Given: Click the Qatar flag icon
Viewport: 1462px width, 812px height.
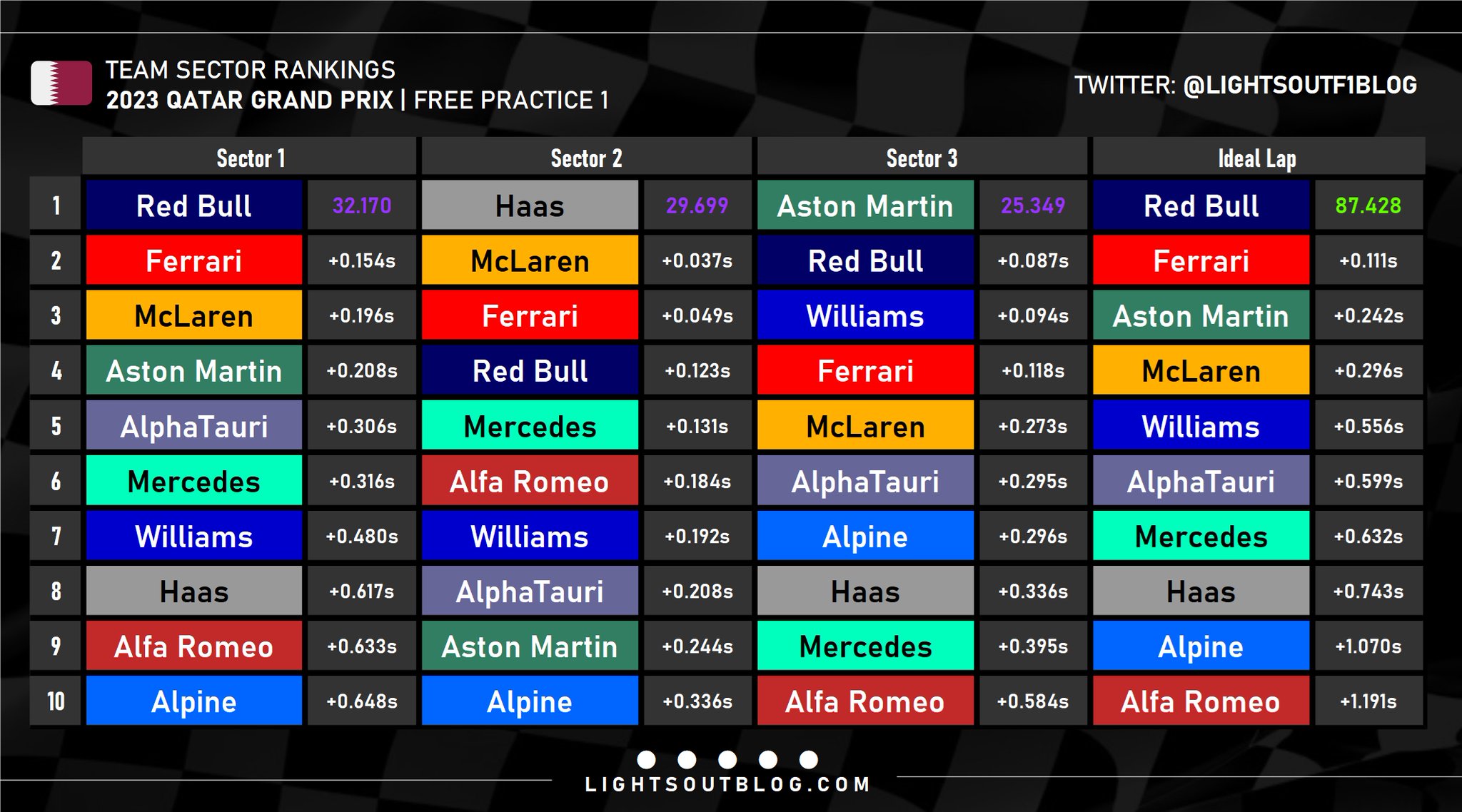Looking at the screenshot, I should (61, 83).
